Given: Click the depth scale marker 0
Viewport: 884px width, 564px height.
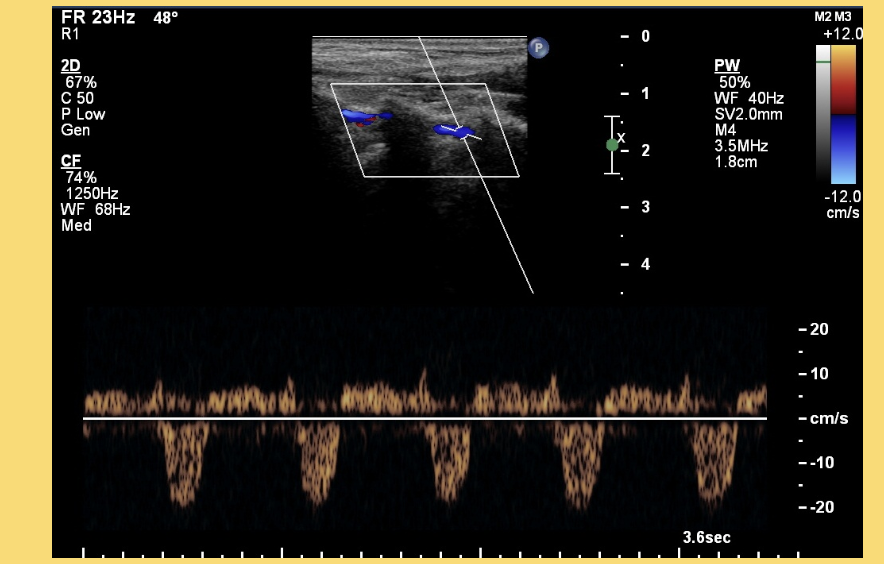Looking at the screenshot, I should 645,37.
